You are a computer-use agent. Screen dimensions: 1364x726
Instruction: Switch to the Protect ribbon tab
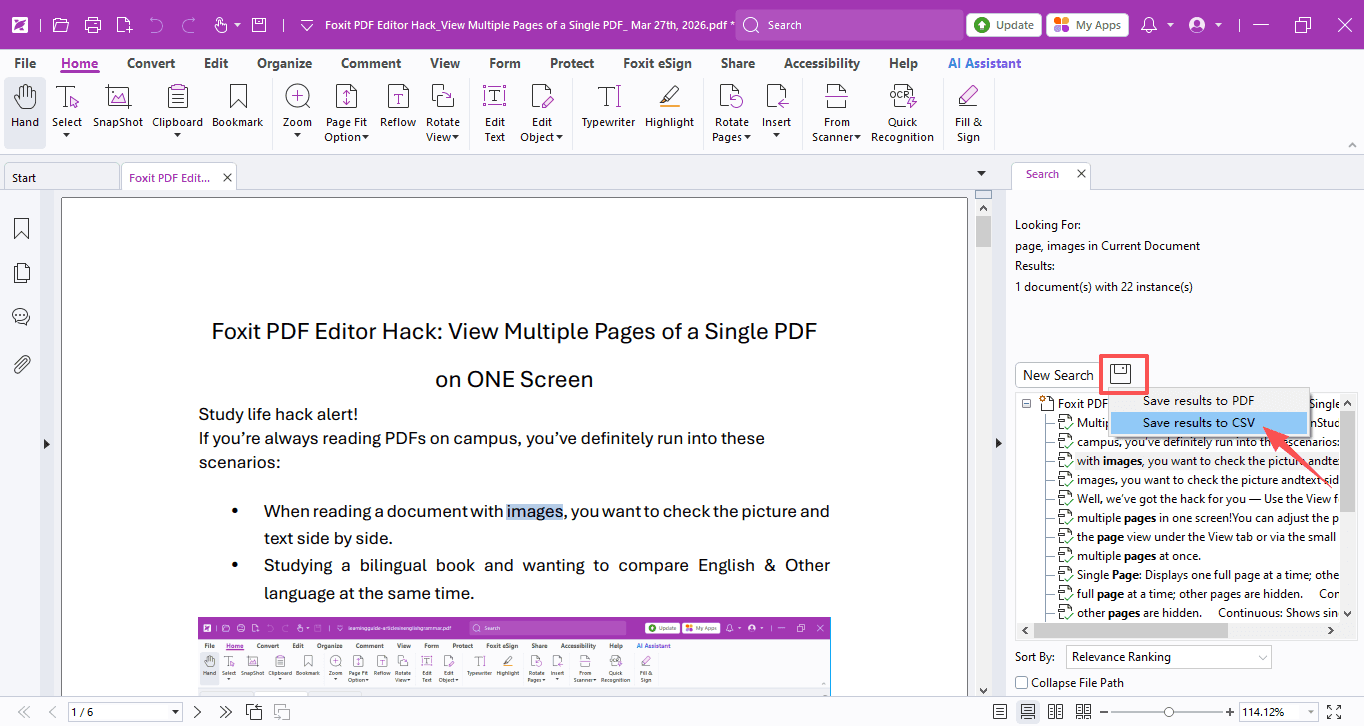click(572, 63)
